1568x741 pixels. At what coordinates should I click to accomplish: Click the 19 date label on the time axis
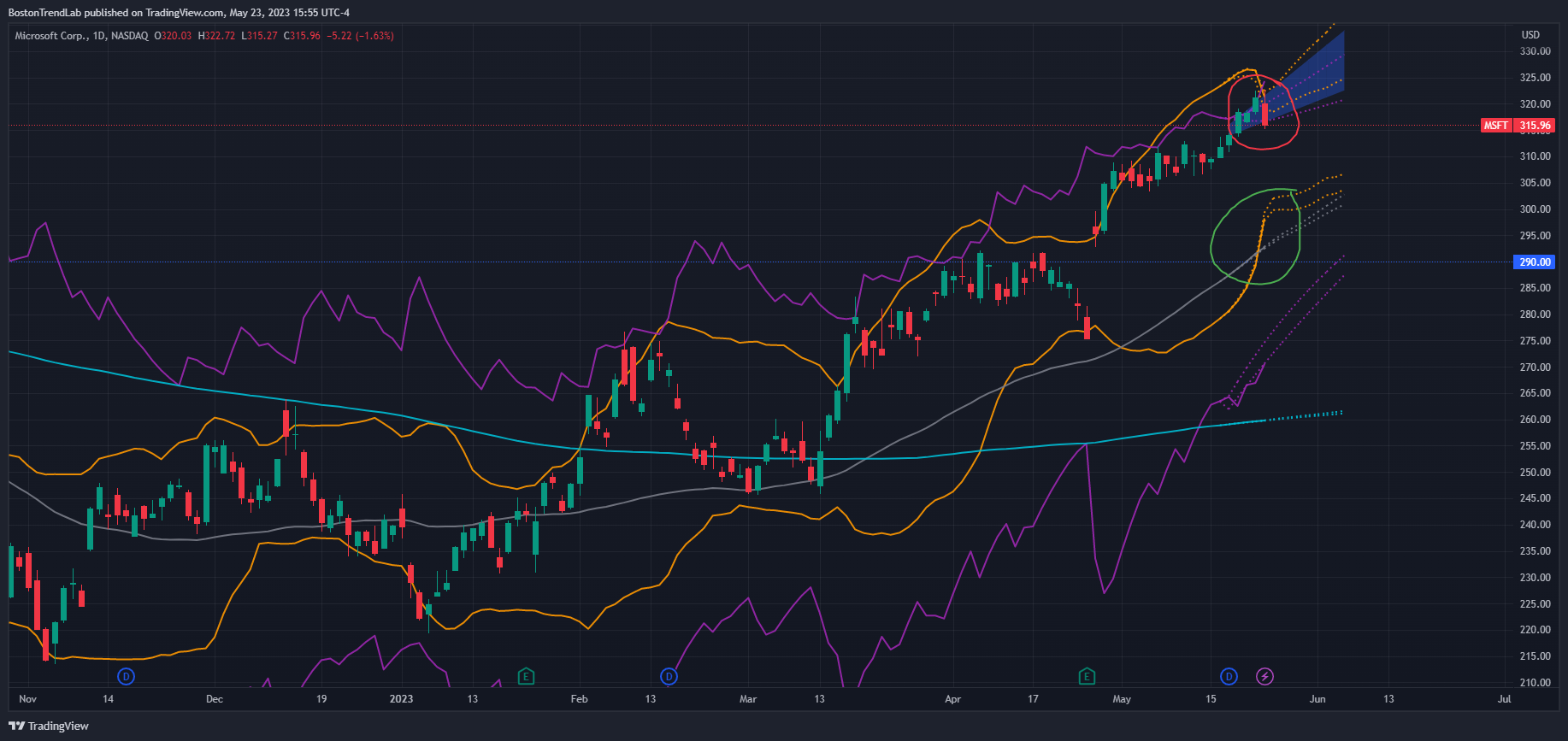coord(321,699)
